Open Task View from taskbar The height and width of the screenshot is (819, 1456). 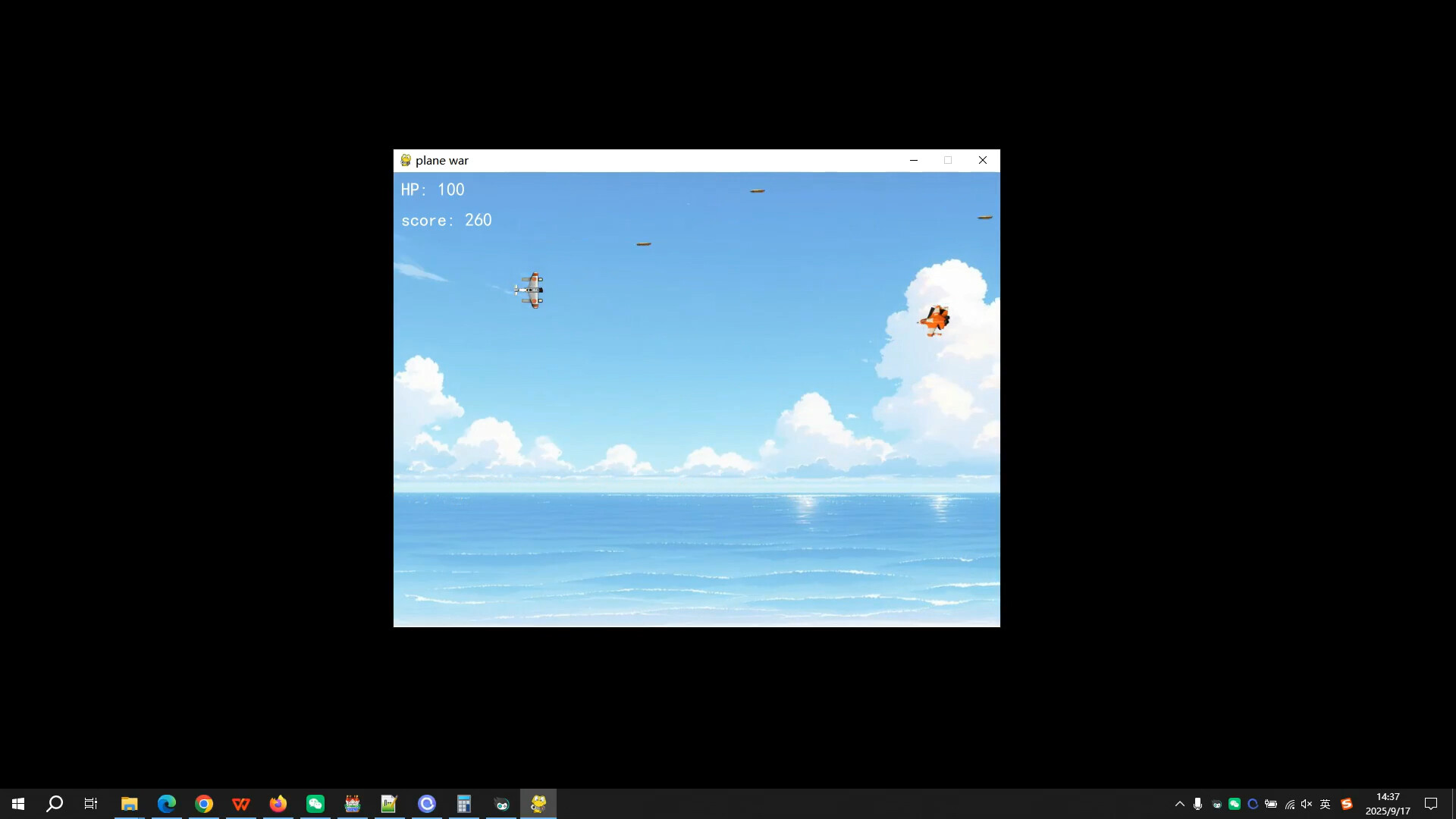(x=91, y=804)
